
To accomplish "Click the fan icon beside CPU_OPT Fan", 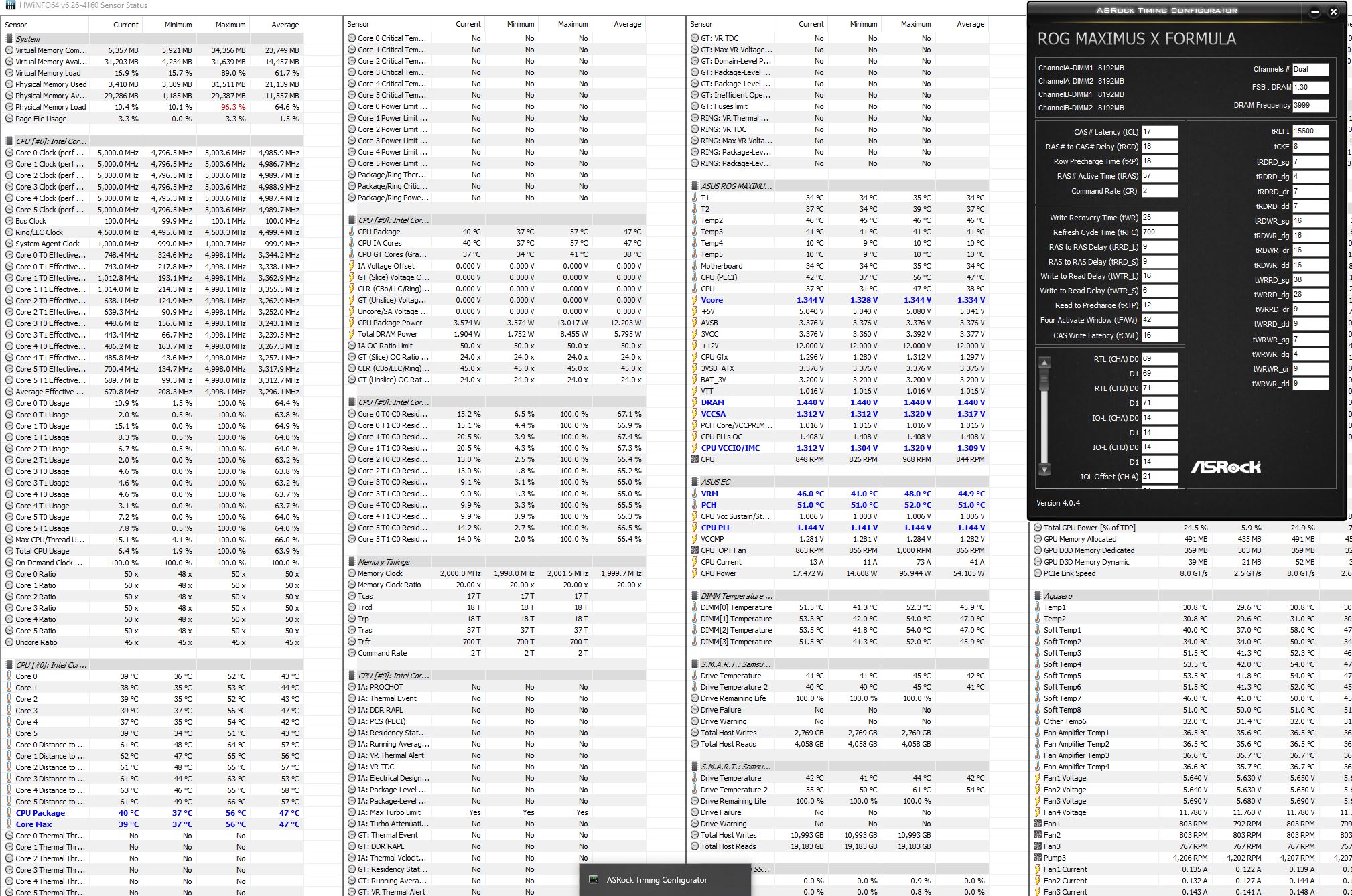I will 695,550.
